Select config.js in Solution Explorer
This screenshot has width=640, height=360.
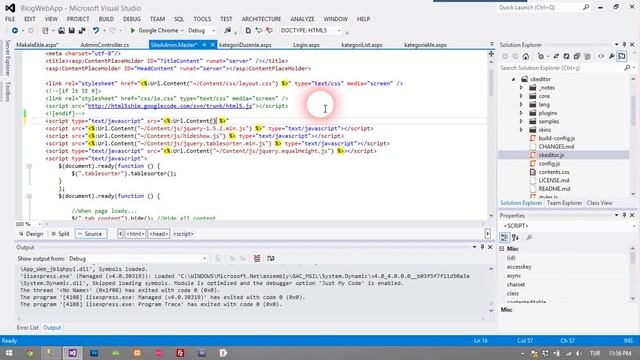tap(549, 164)
